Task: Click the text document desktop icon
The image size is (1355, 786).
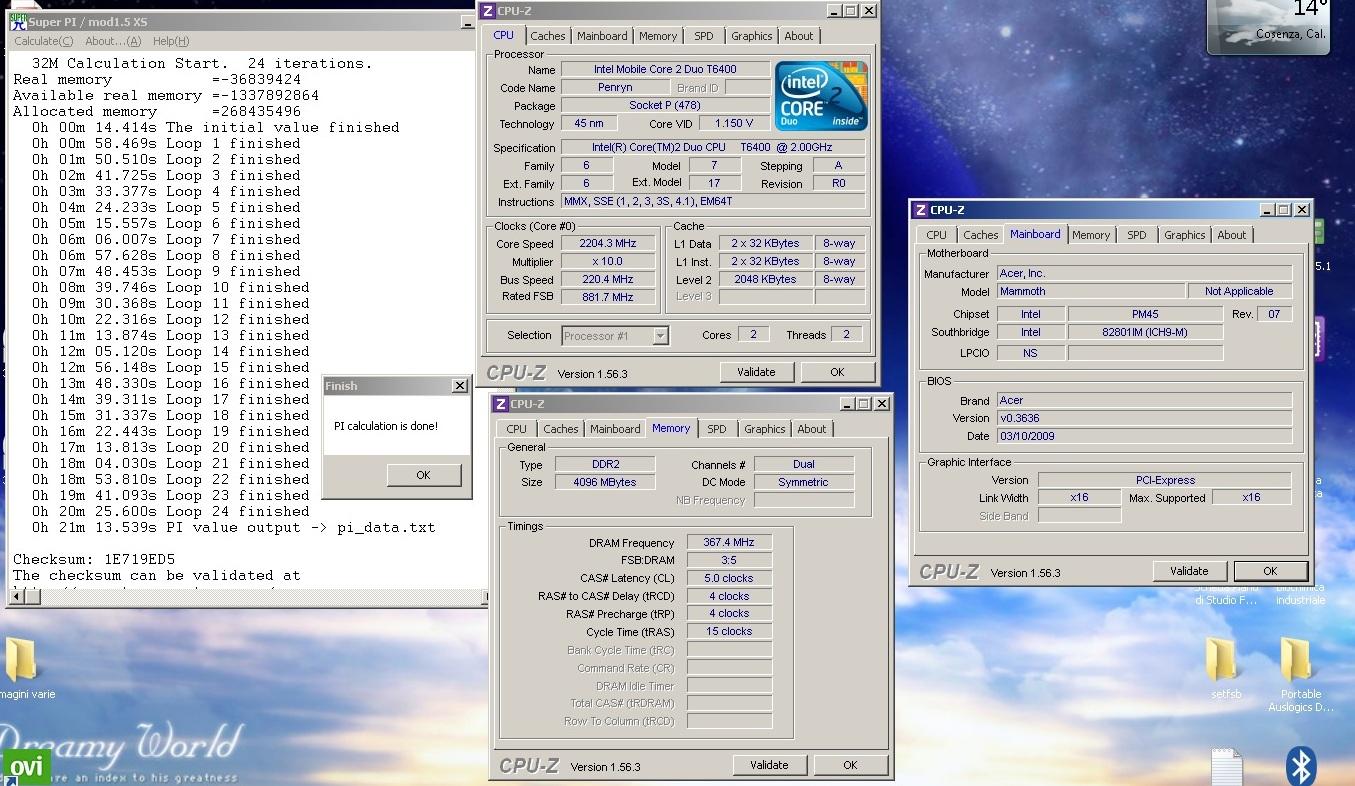Action: [x=1227, y=767]
